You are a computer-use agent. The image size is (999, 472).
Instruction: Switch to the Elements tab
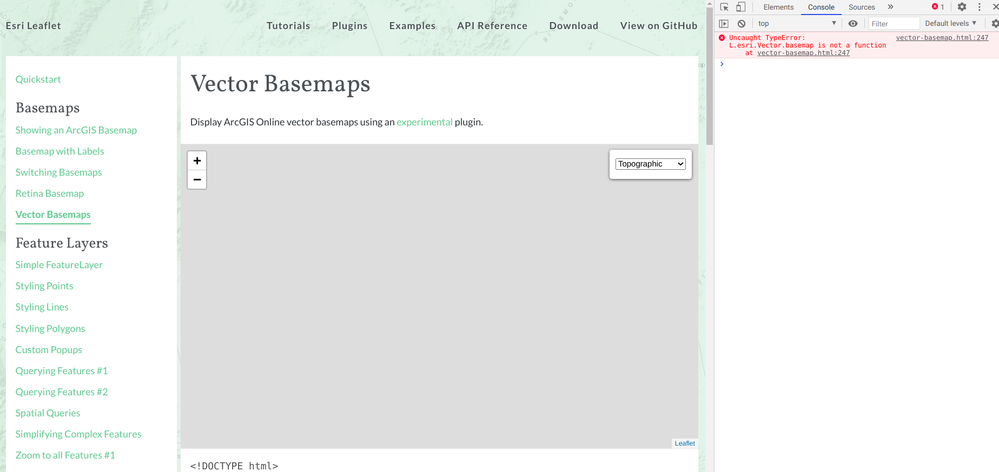coord(779,7)
